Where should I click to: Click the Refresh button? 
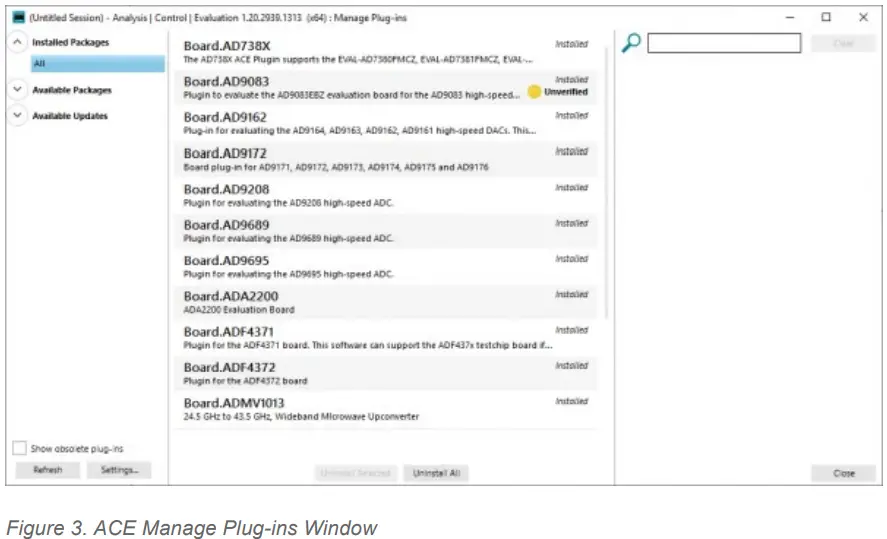click(48, 470)
